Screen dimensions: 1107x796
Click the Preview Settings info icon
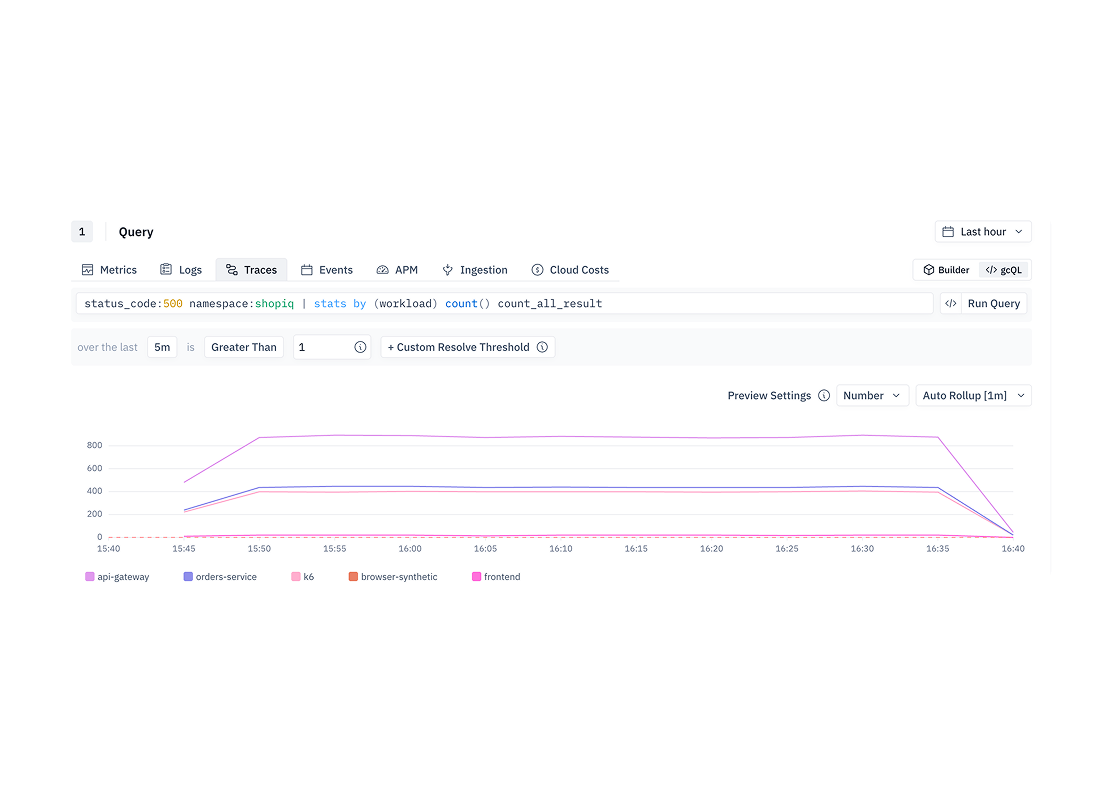[x=824, y=396]
